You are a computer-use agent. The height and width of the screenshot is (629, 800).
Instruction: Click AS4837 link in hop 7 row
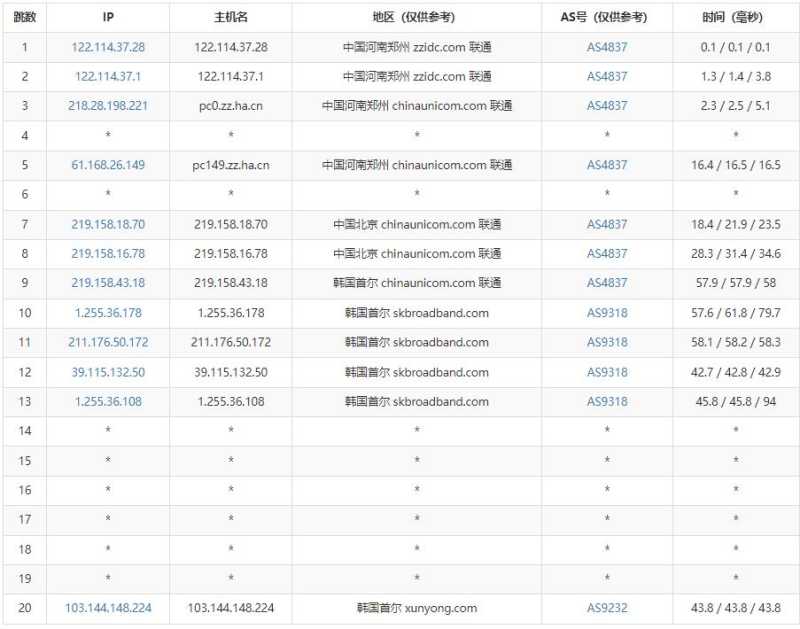coord(607,224)
